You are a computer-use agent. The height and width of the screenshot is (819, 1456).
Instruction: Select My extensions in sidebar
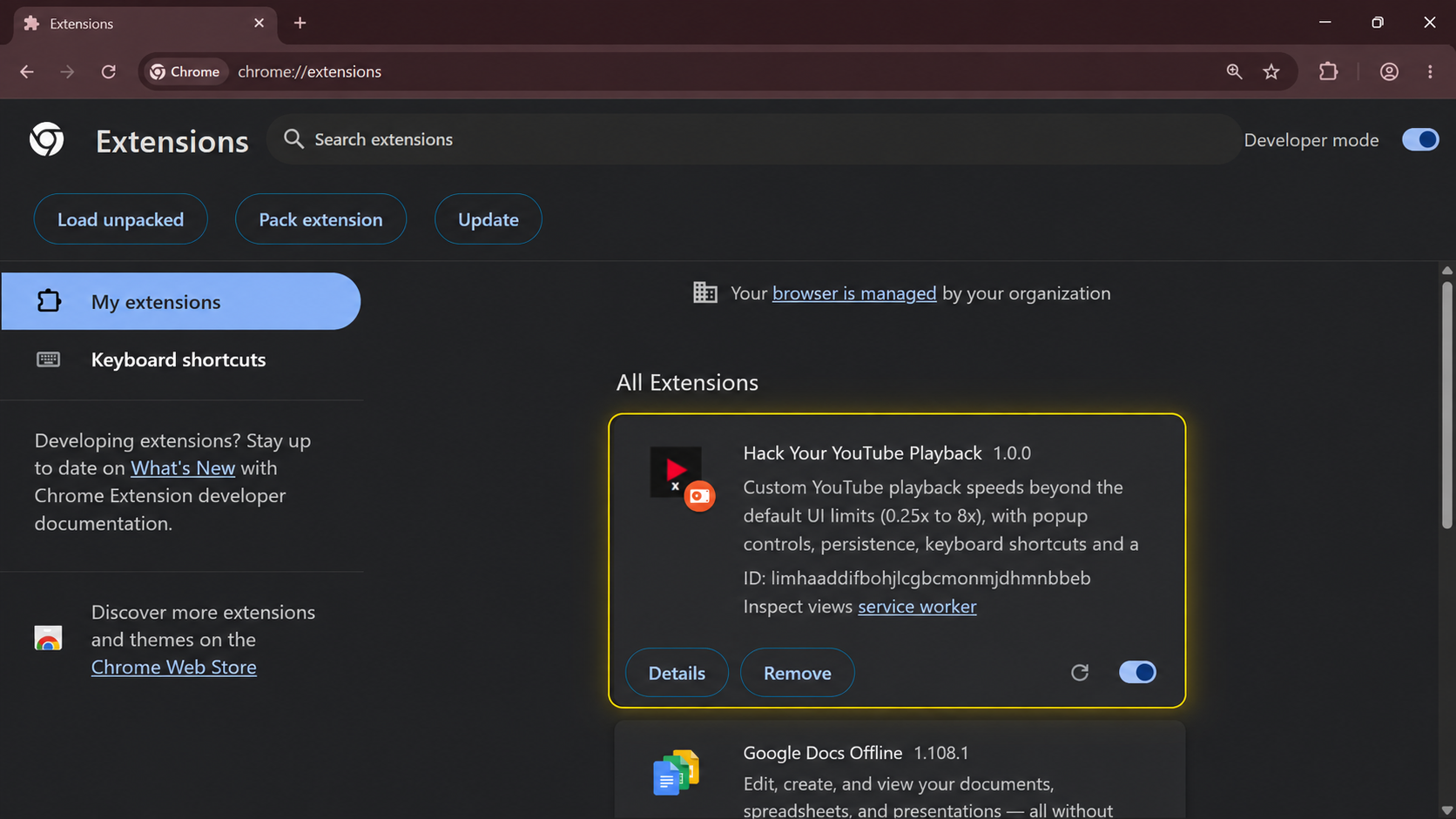180,301
